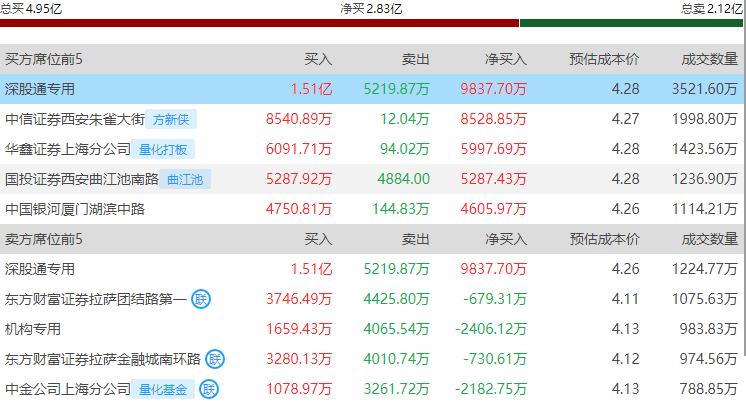Click the 联 icon beside 东方财富证券拉萨团结路第一
Screen dimensions: 746x402
(201, 299)
